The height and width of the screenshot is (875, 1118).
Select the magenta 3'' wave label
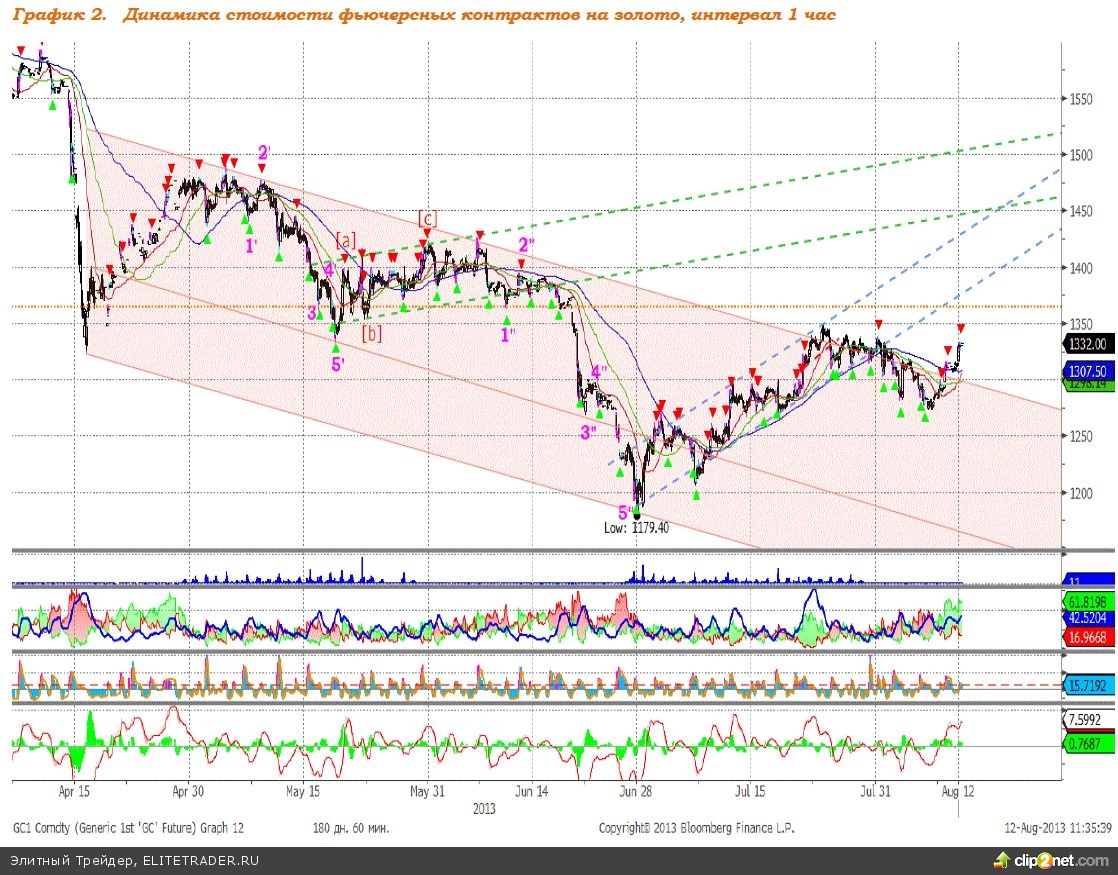[x=589, y=432]
